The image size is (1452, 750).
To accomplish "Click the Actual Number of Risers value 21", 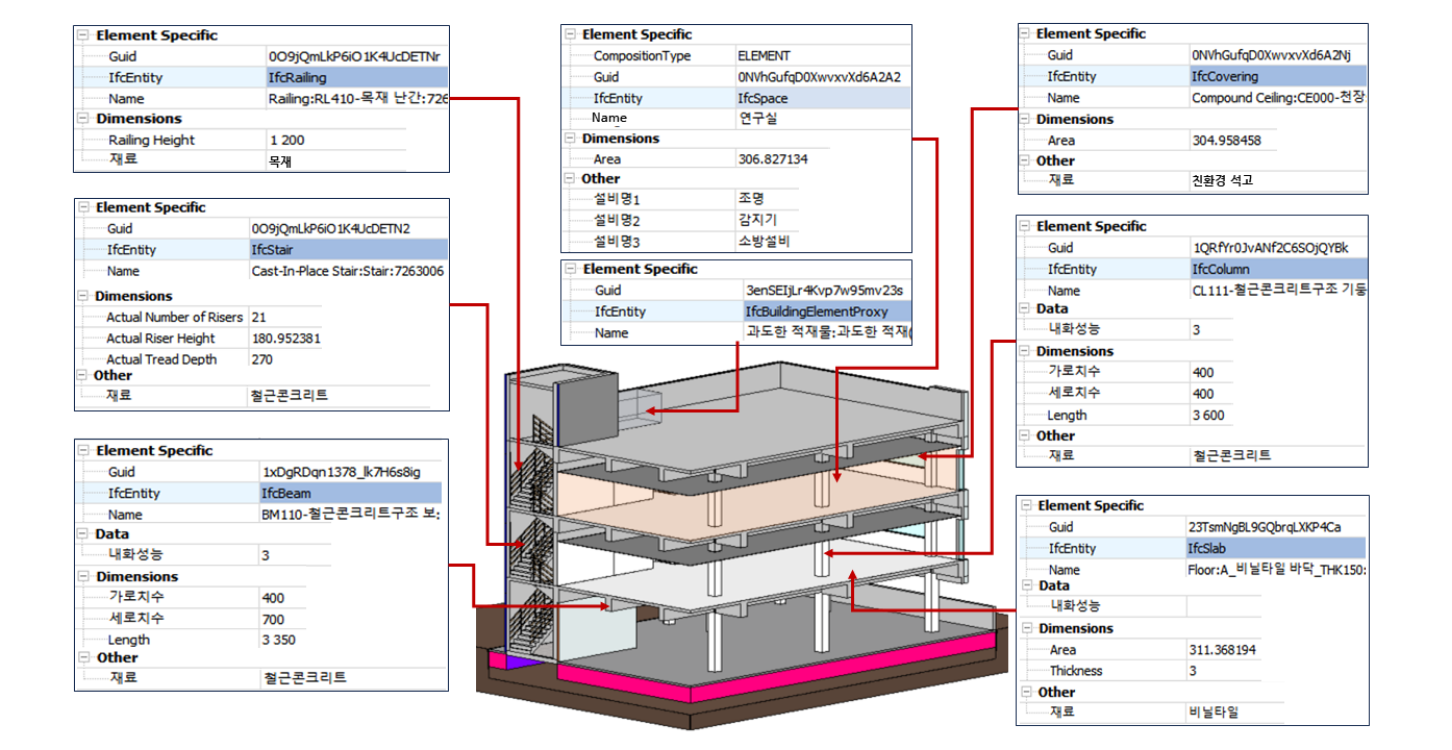I will [260, 317].
